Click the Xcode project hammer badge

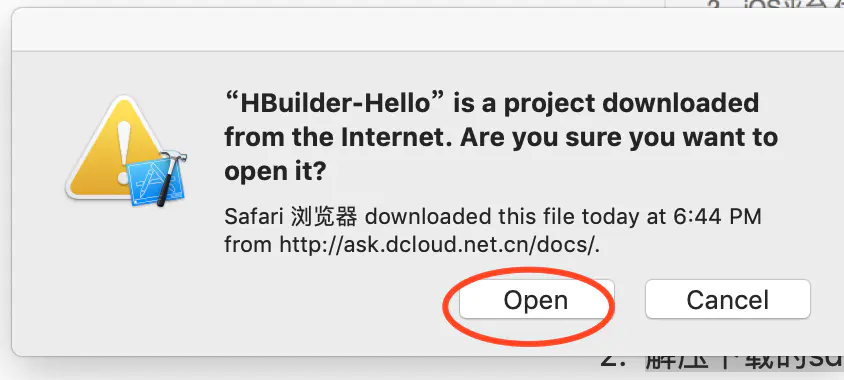pos(156,179)
